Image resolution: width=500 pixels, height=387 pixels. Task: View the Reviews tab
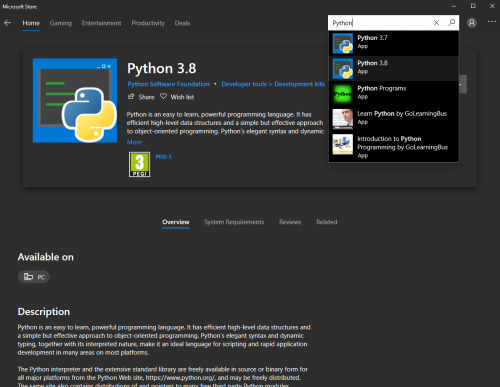290,222
